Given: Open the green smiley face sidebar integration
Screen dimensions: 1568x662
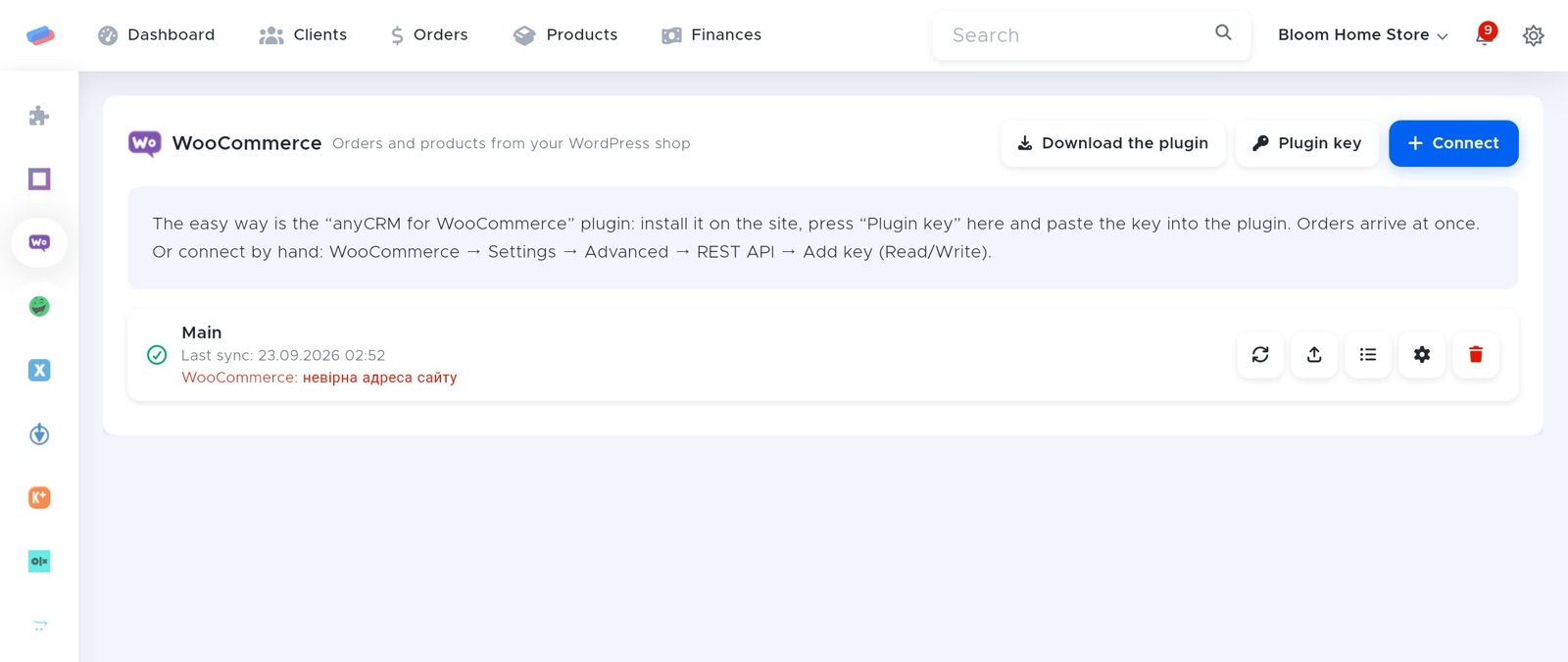Looking at the screenshot, I should pos(39,306).
